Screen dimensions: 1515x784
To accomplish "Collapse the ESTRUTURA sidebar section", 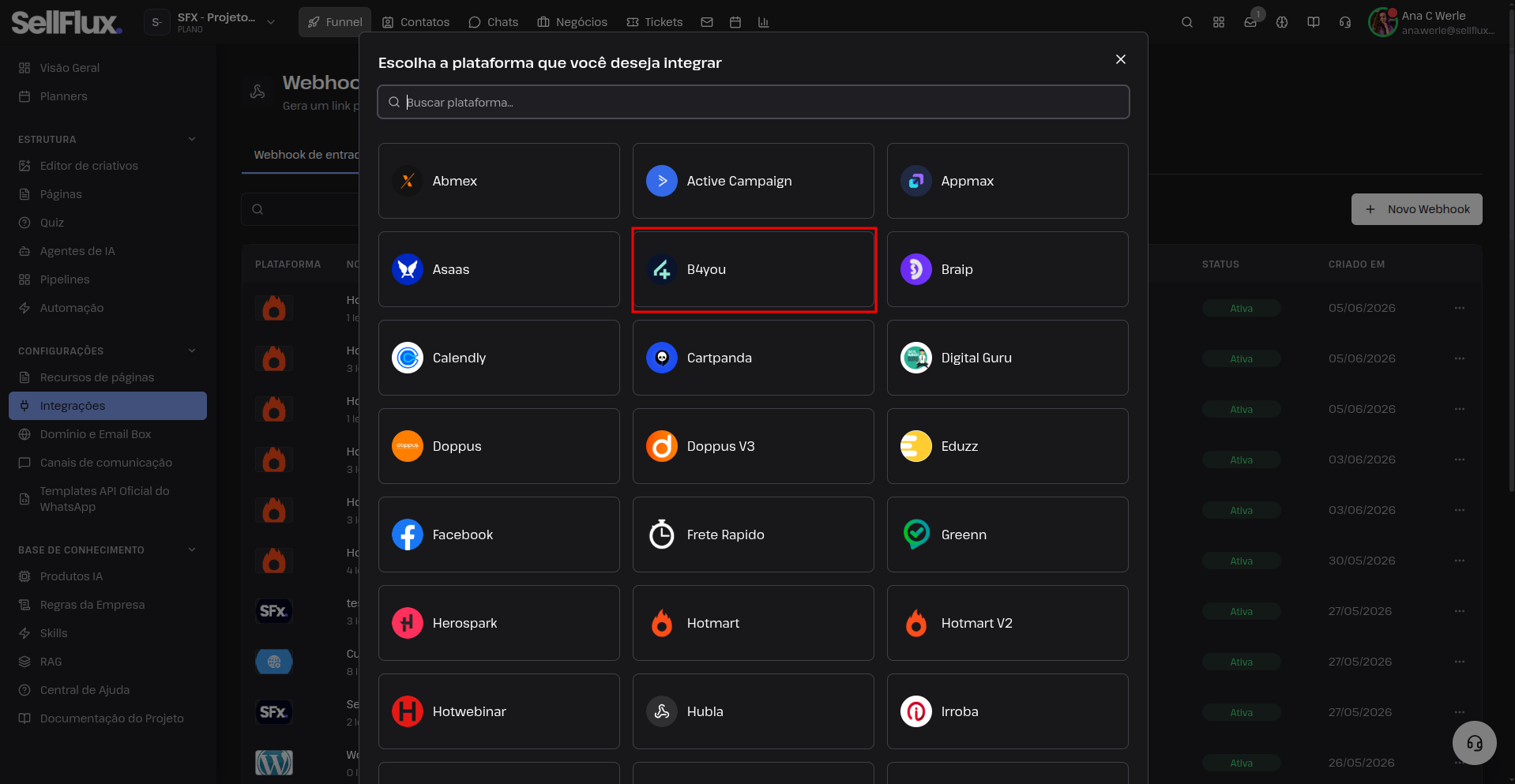I will click(x=192, y=139).
